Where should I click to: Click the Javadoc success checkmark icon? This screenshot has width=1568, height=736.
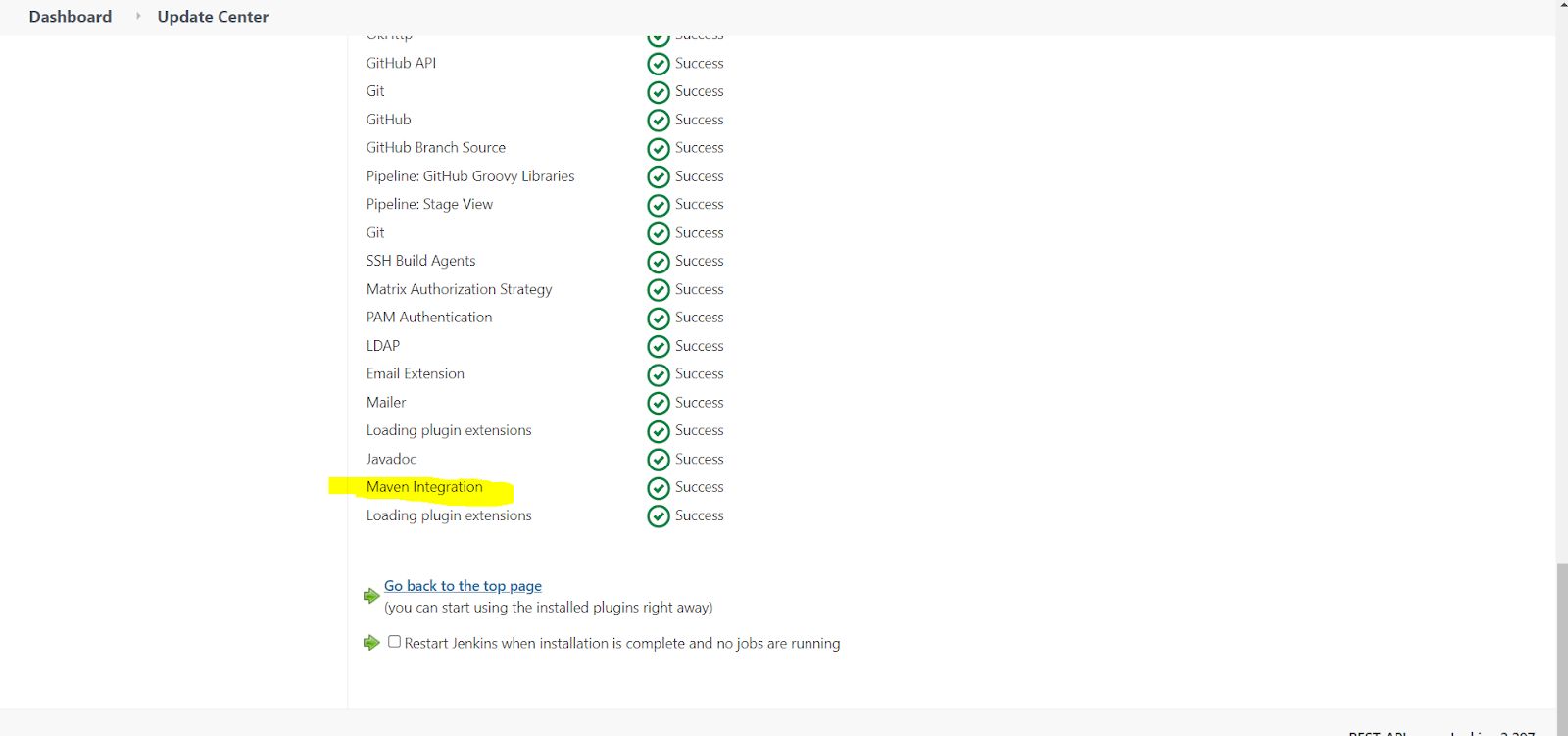coord(659,460)
